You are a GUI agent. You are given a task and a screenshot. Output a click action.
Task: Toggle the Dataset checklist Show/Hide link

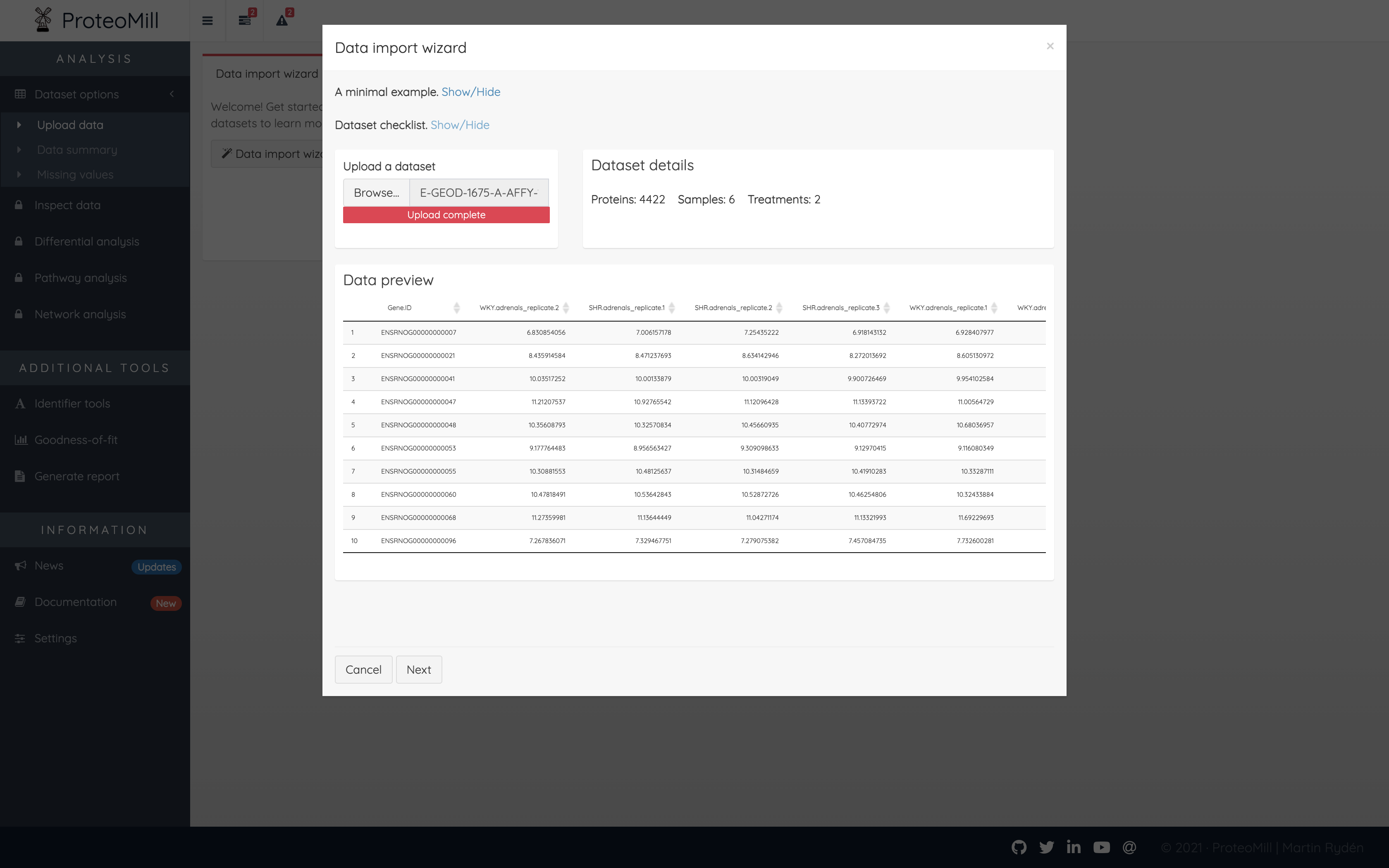coord(460,125)
